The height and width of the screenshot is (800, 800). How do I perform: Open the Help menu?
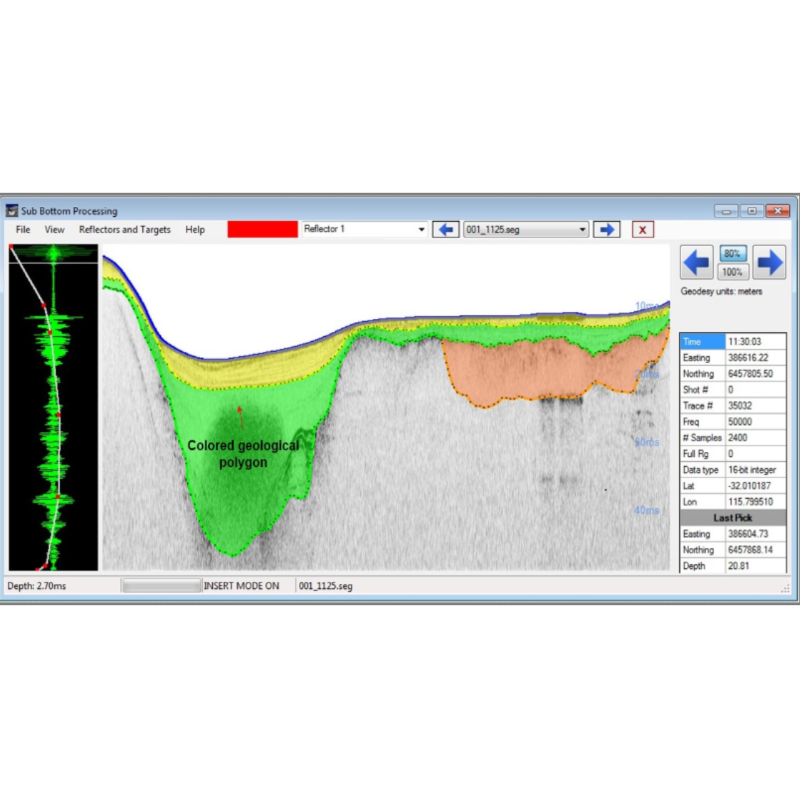195,229
